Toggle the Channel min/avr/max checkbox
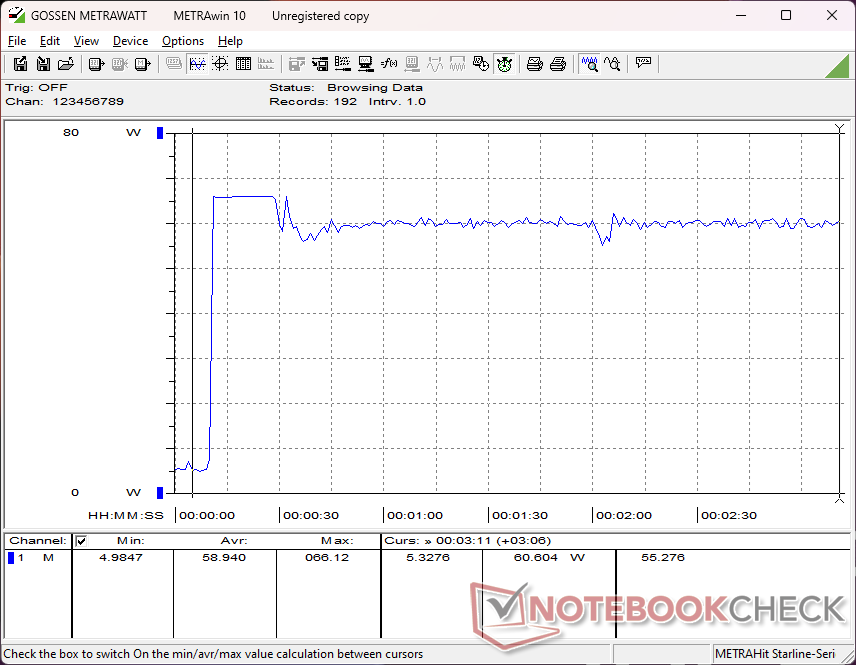 [81, 541]
